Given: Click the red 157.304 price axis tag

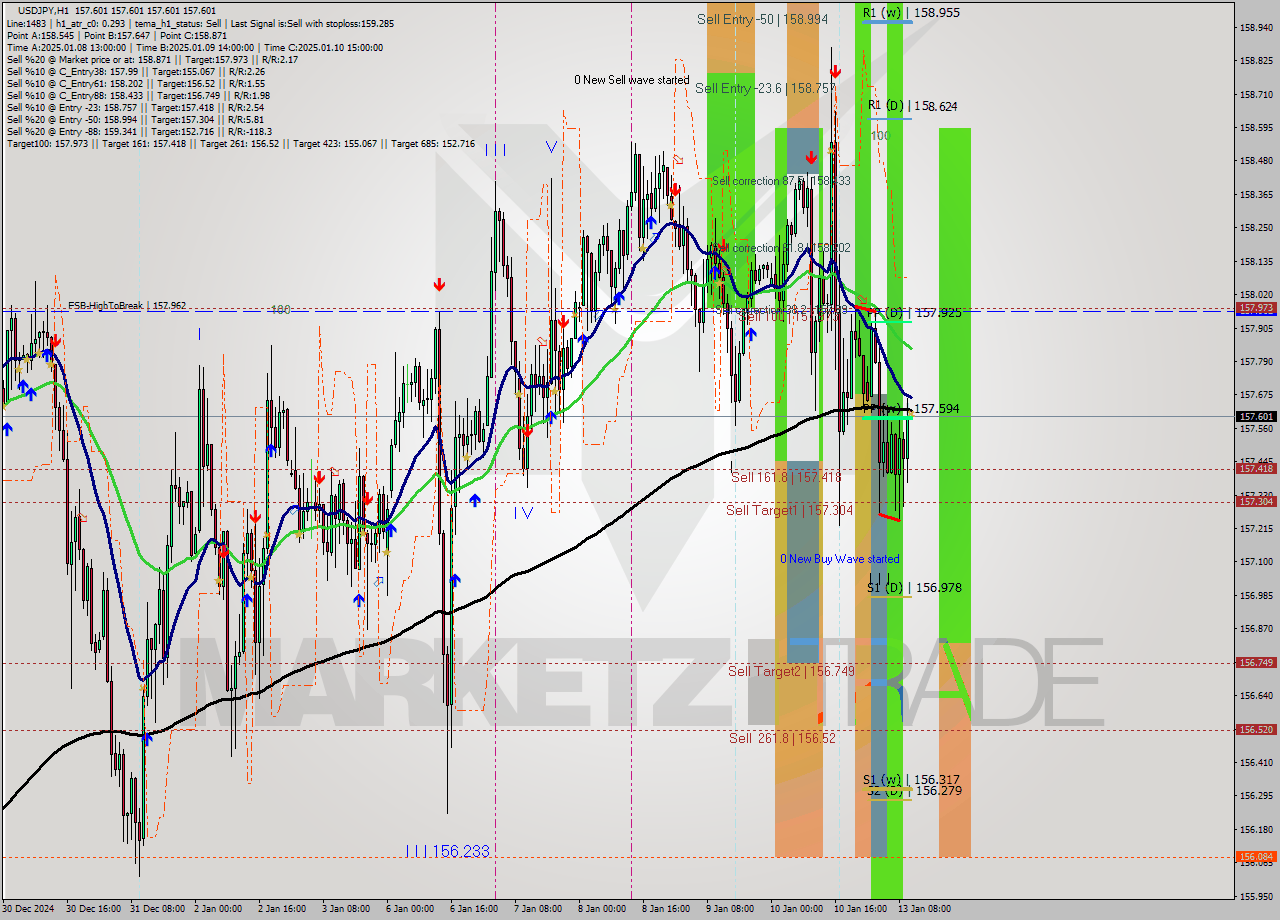Looking at the screenshot, I should 1256,501.
